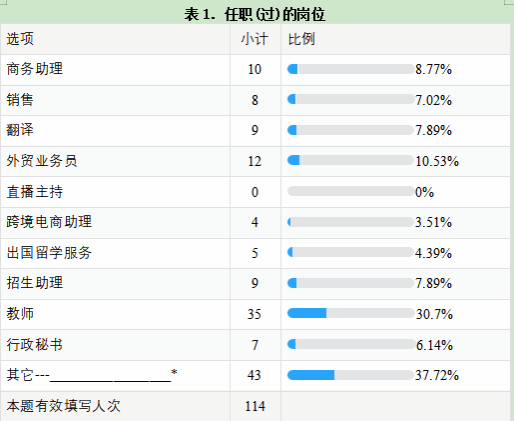Select the 销售 row label
Image resolution: width=514 pixels, height=421 pixels.
pos(20,100)
